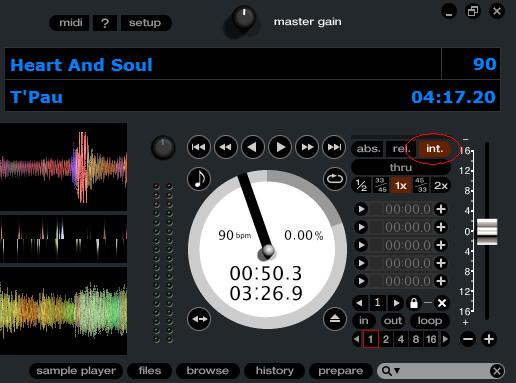Open the files panel

(150, 371)
